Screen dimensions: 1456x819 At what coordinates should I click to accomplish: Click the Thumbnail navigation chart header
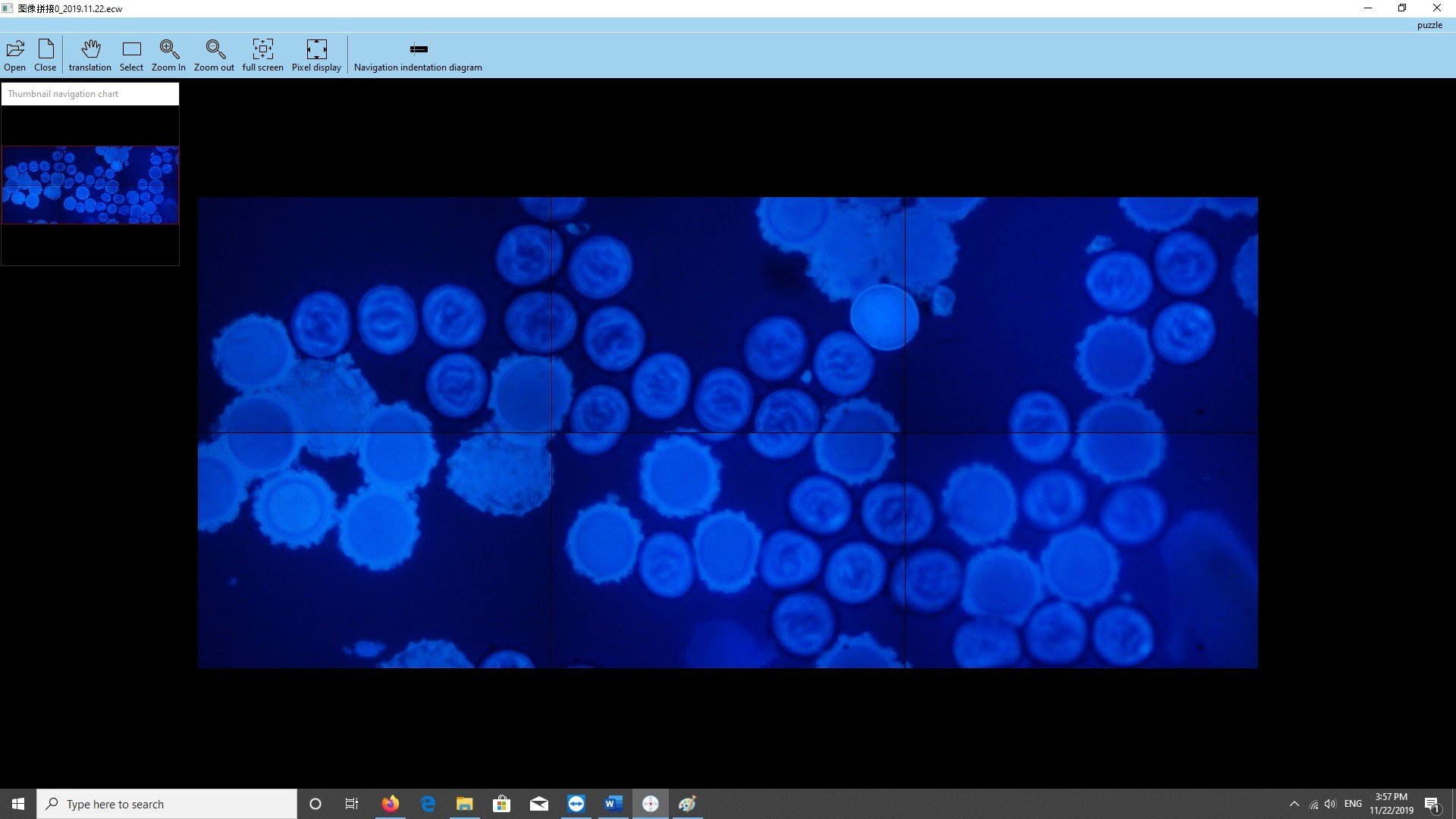[90, 94]
